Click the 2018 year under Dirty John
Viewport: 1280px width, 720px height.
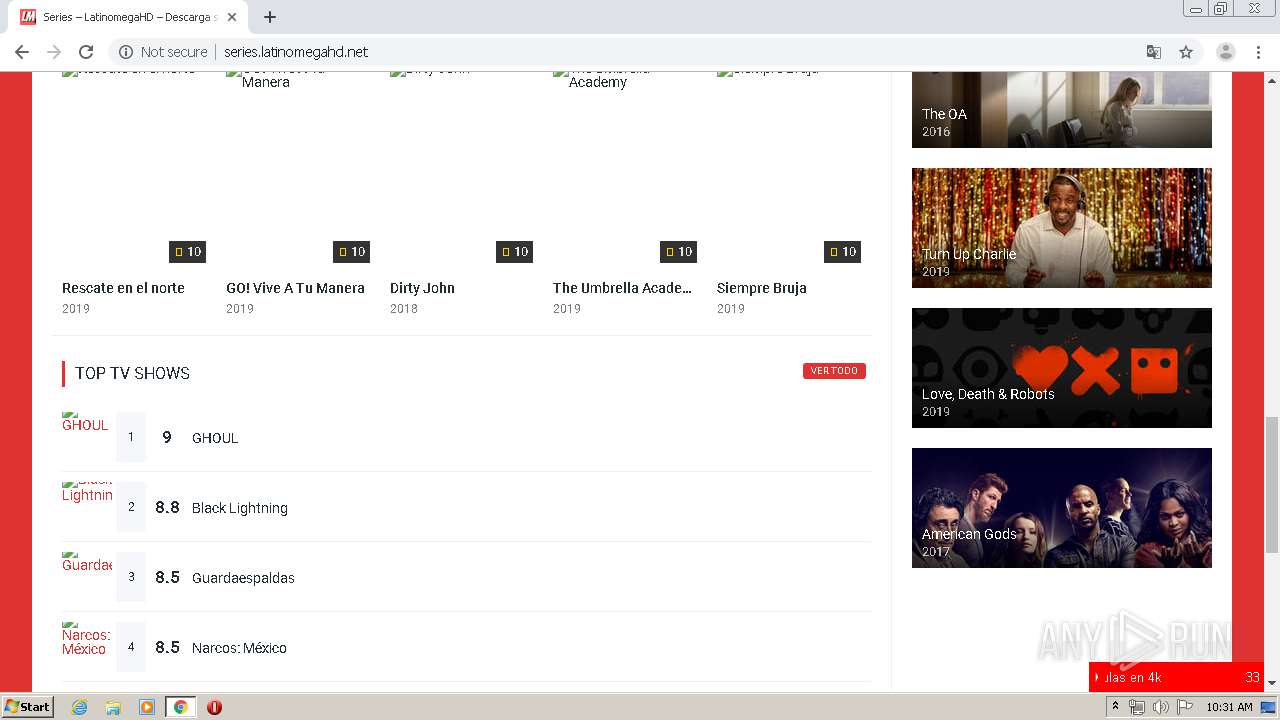tap(404, 309)
